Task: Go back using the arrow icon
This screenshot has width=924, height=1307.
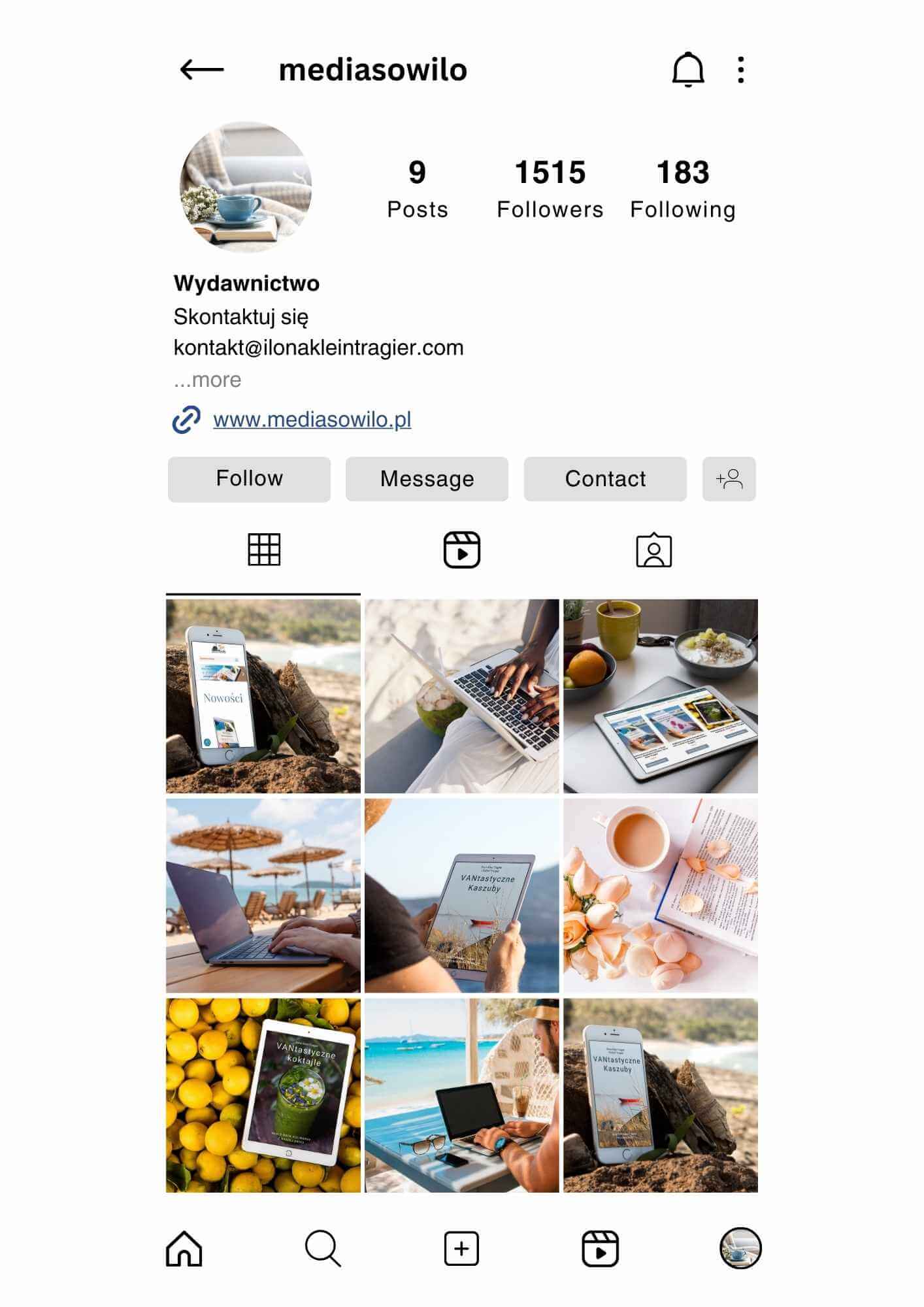Action: click(x=202, y=69)
